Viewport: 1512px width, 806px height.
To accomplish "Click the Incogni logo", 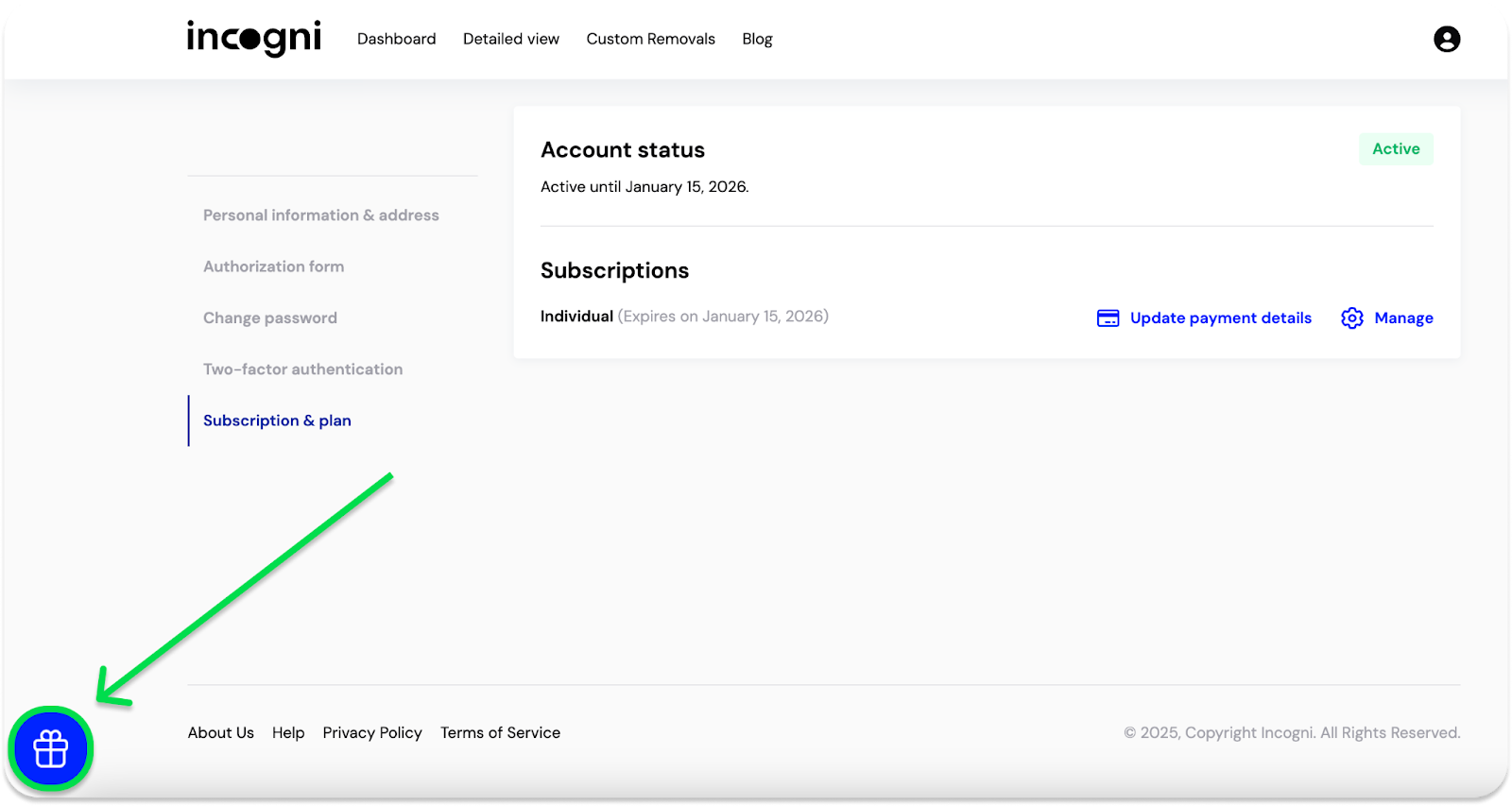I will [253, 39].
